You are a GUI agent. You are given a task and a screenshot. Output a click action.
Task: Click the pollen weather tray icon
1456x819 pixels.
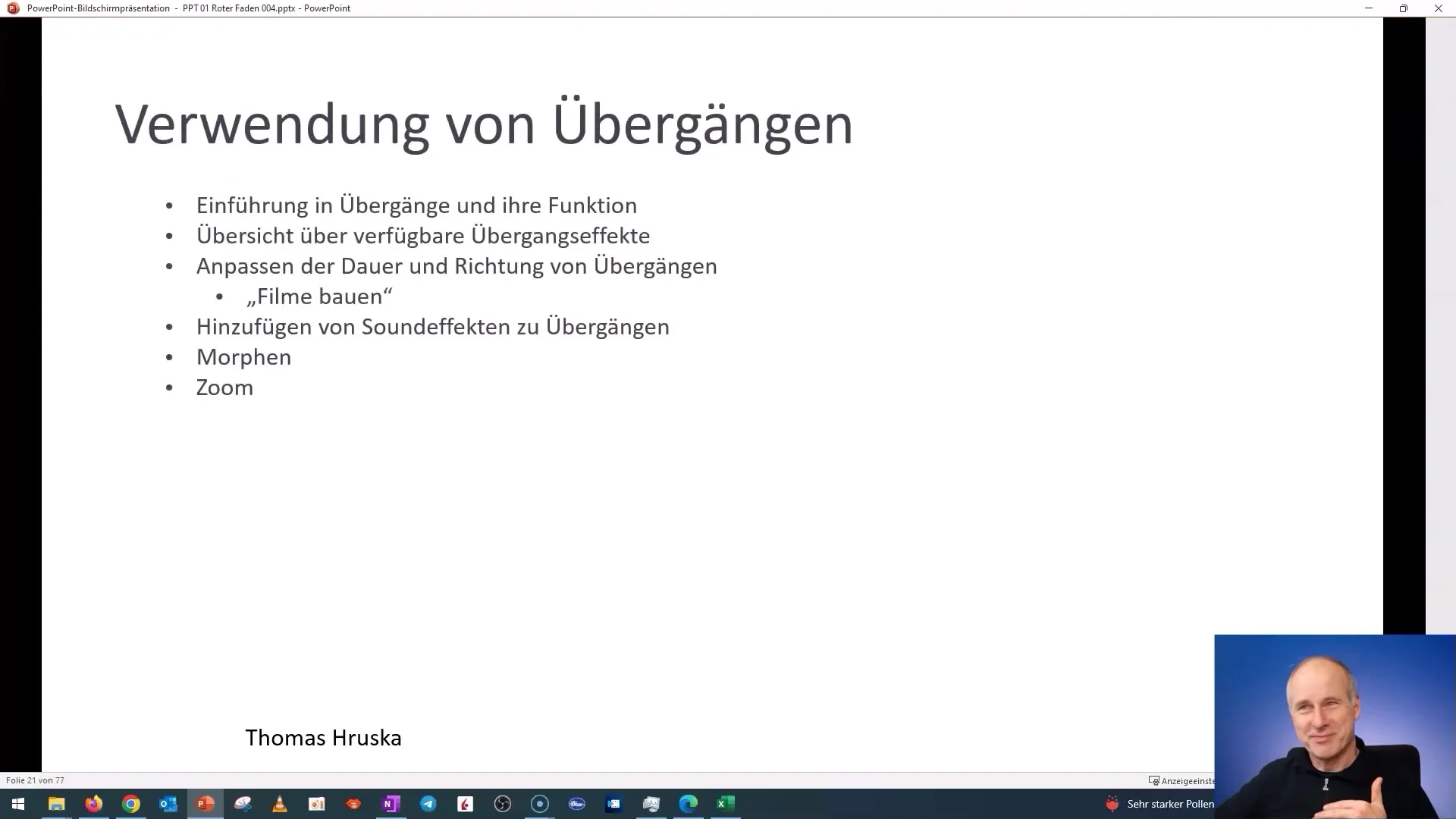(1112, 804)
